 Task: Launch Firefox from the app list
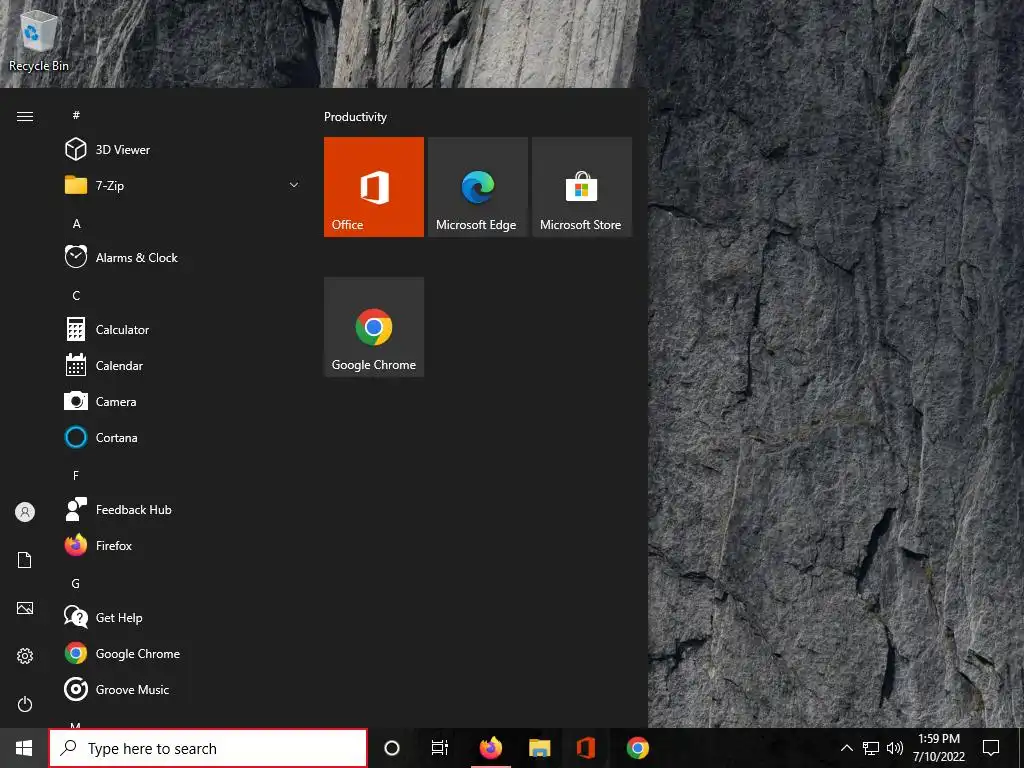(x=183, y=545)
